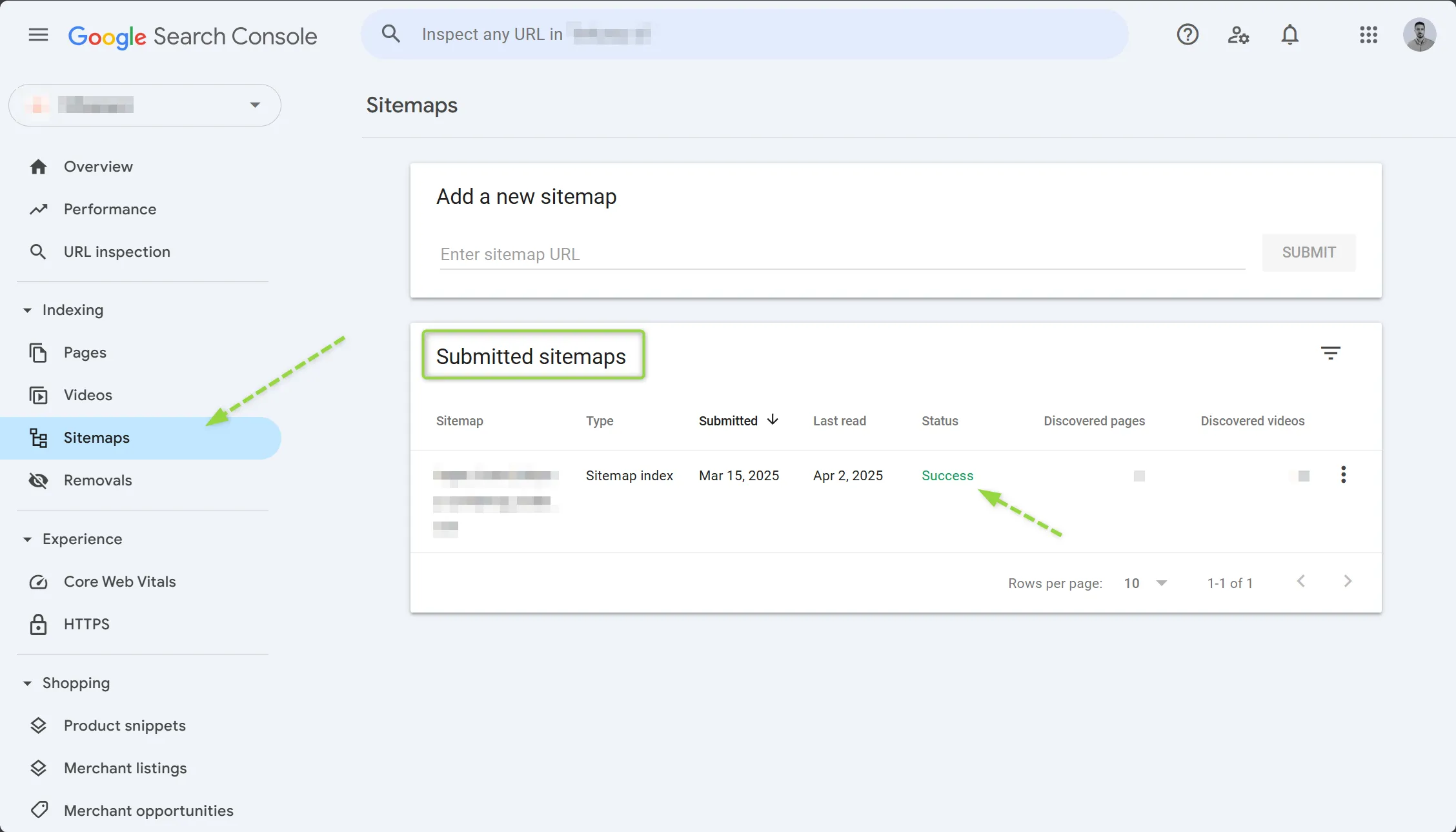Open the notifications bell

point(1289,34)
